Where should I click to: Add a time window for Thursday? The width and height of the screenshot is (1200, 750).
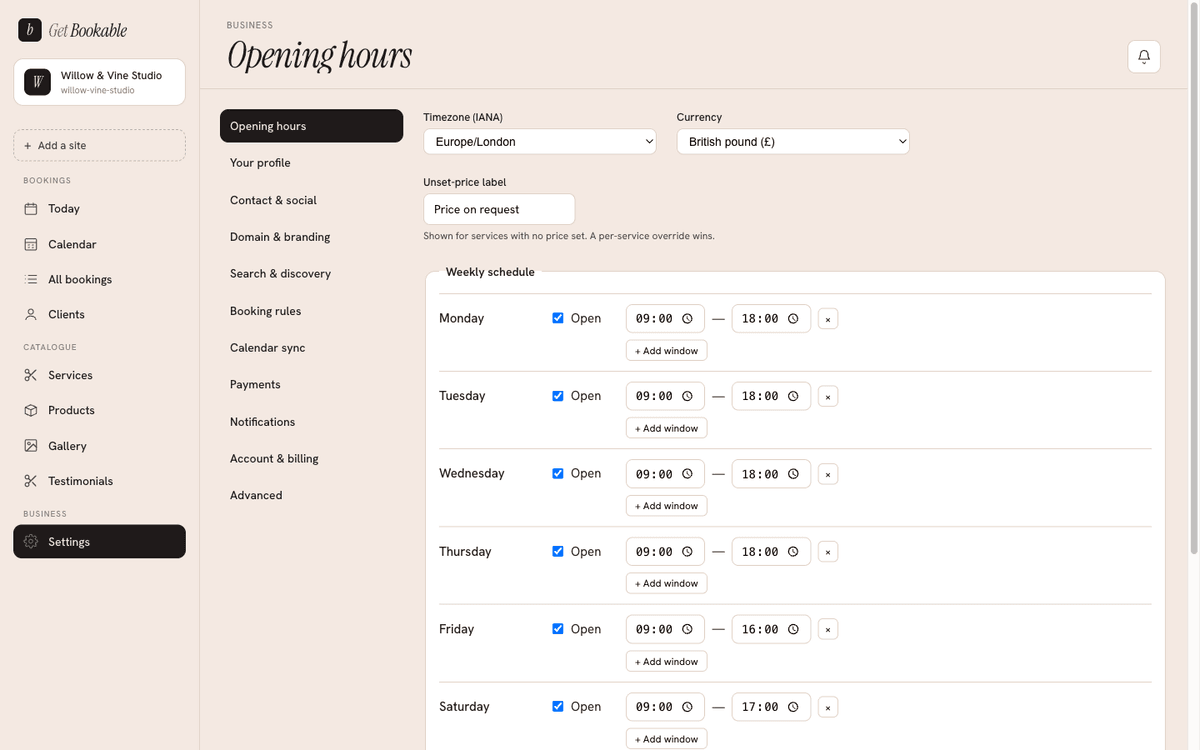pyautogui.click(x=667, y=583)
